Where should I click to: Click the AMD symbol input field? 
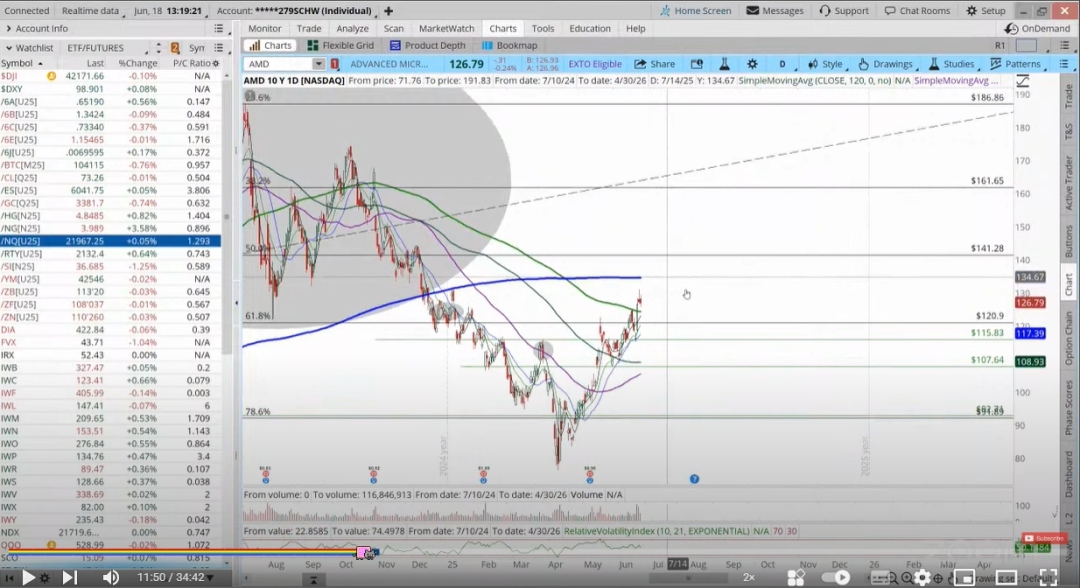click(279, 64)
